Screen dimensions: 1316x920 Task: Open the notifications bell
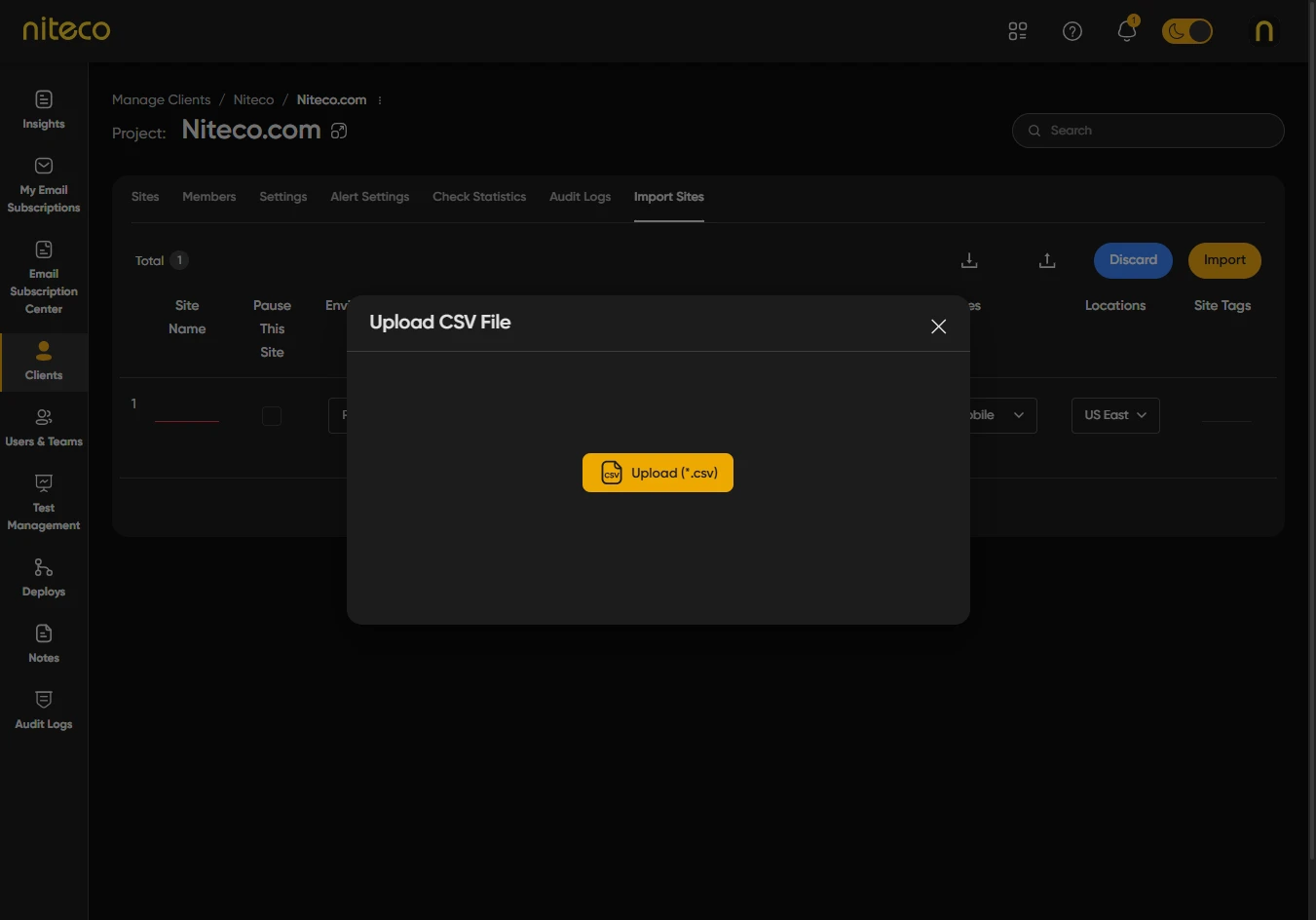[x=1127, y=31]
